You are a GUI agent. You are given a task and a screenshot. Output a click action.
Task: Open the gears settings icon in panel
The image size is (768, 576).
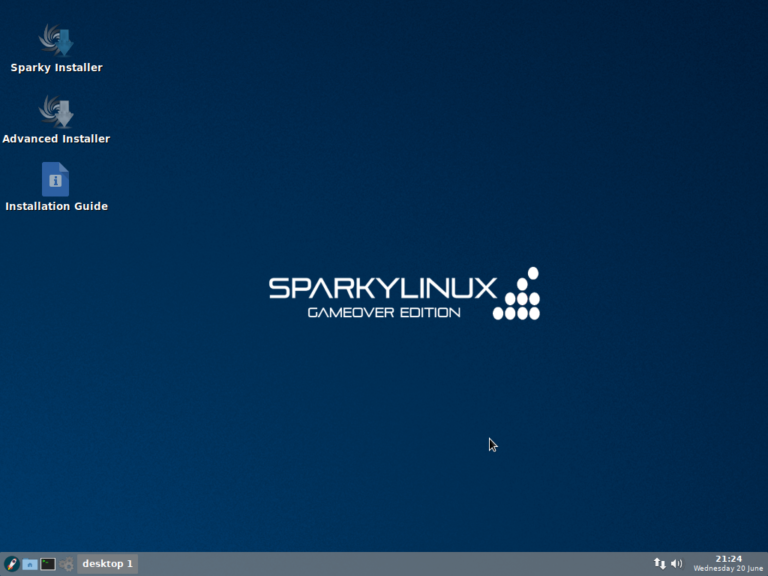coord(67,564)
